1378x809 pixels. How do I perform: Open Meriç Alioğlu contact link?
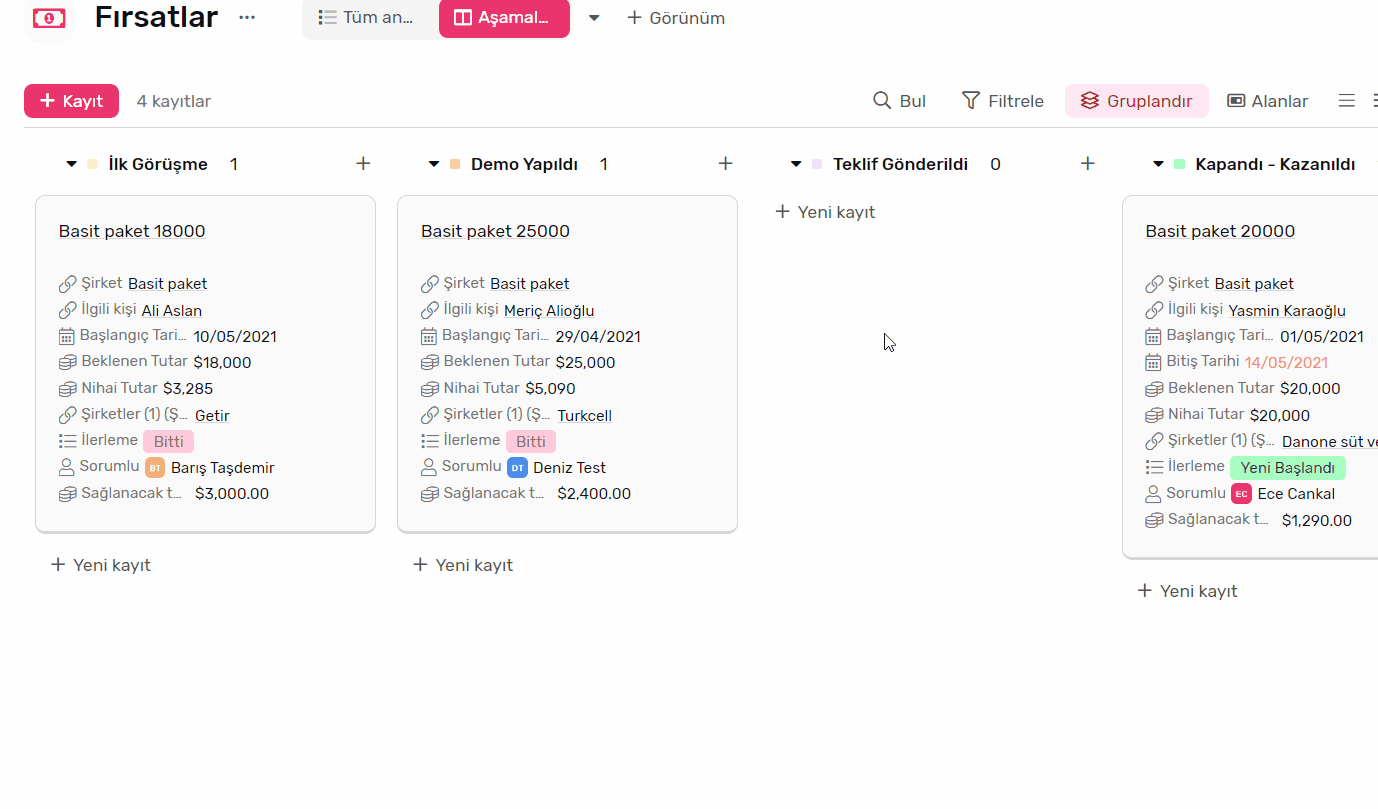click(549, 311)
